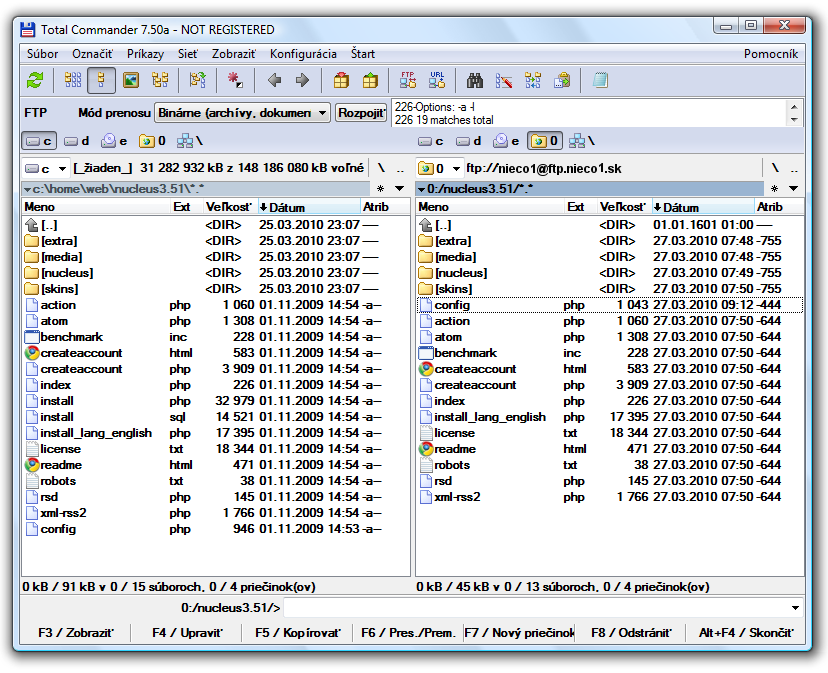Image resolution: width=828 pixels, height=673 pixels.
Task: Open file search with the binoculars icon
Action: (475, 80)
